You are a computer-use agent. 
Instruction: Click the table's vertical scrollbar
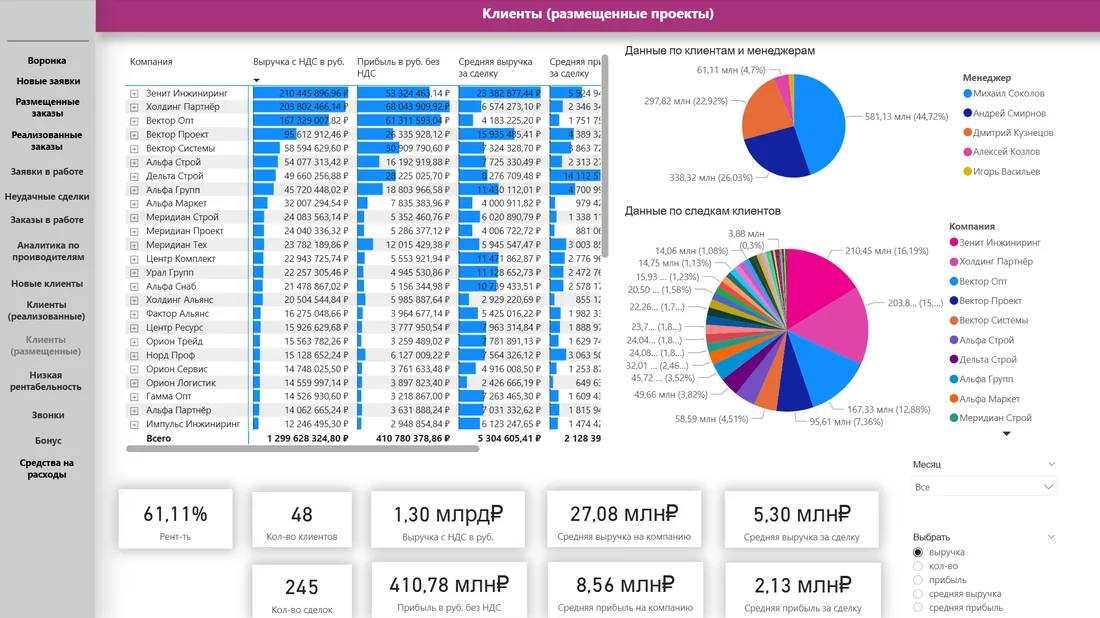pyautogui.click(x=605, y=157)
